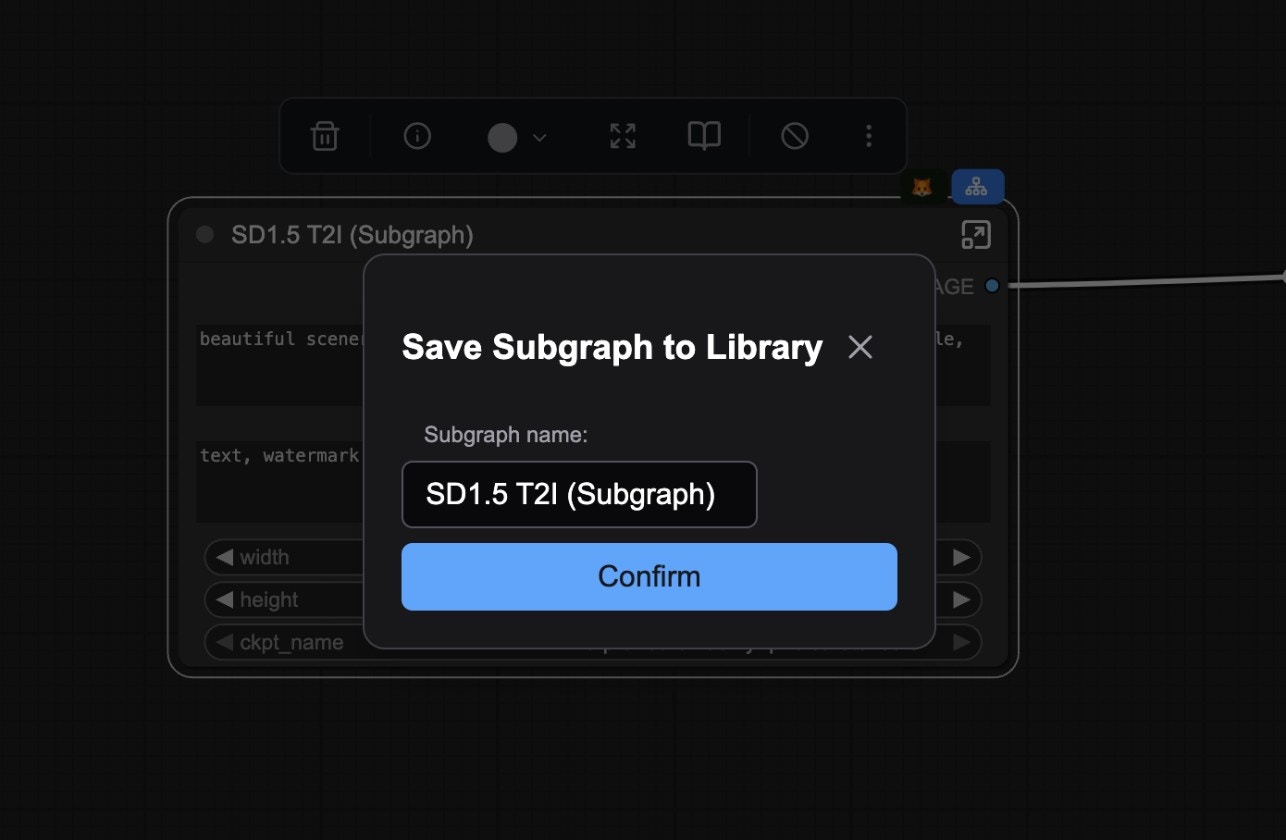Confirm saving the subgraph
Screen dimensions: 1286x840
pyautogui.click(x=649, y=576)
